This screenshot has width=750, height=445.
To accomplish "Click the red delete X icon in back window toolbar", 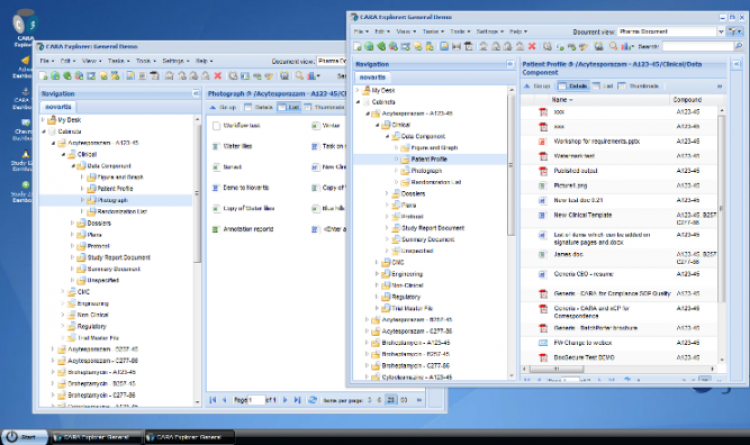I will click(217, 76).
